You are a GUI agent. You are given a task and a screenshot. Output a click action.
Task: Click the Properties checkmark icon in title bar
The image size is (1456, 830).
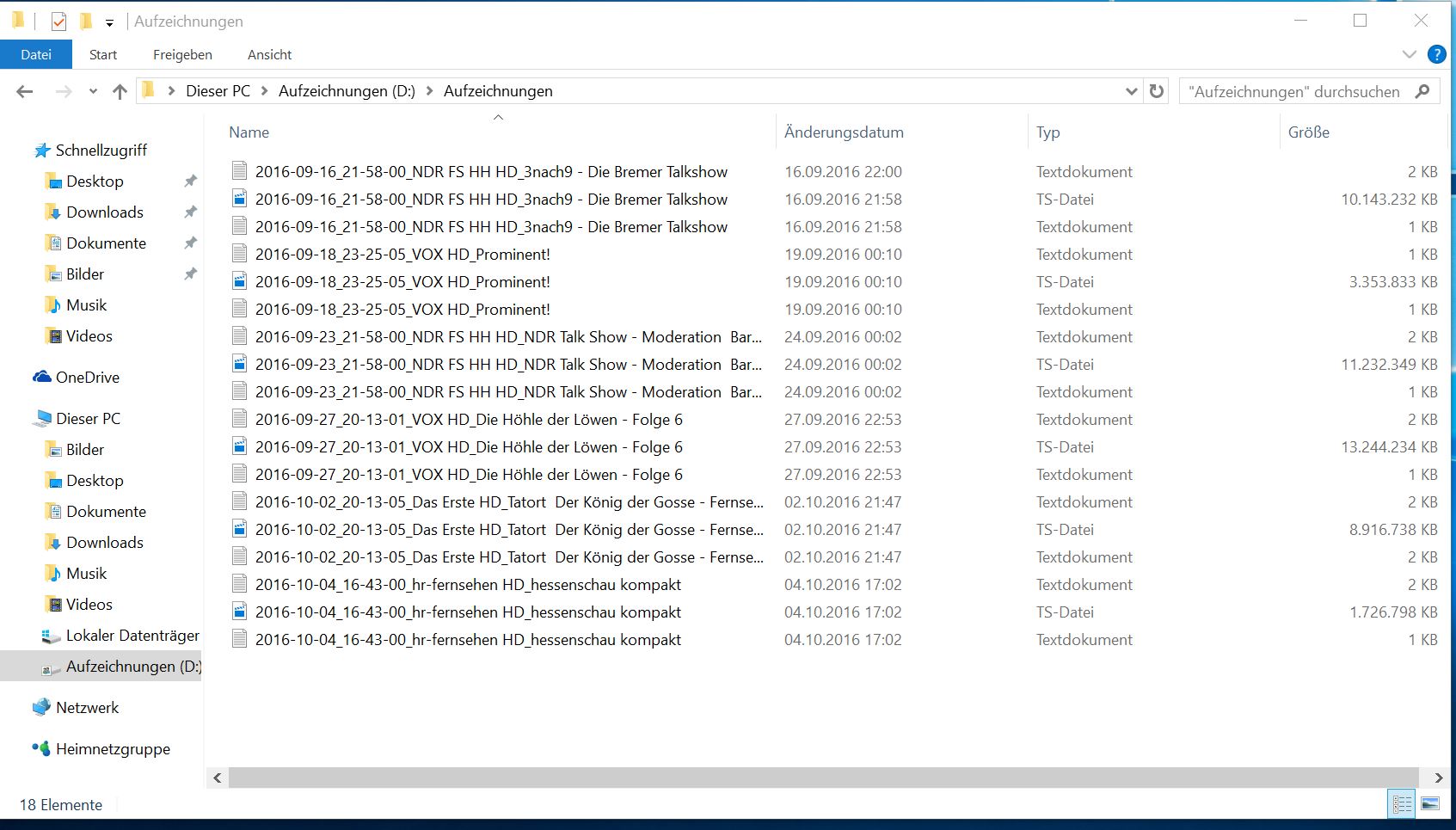[x=58, y=22]
